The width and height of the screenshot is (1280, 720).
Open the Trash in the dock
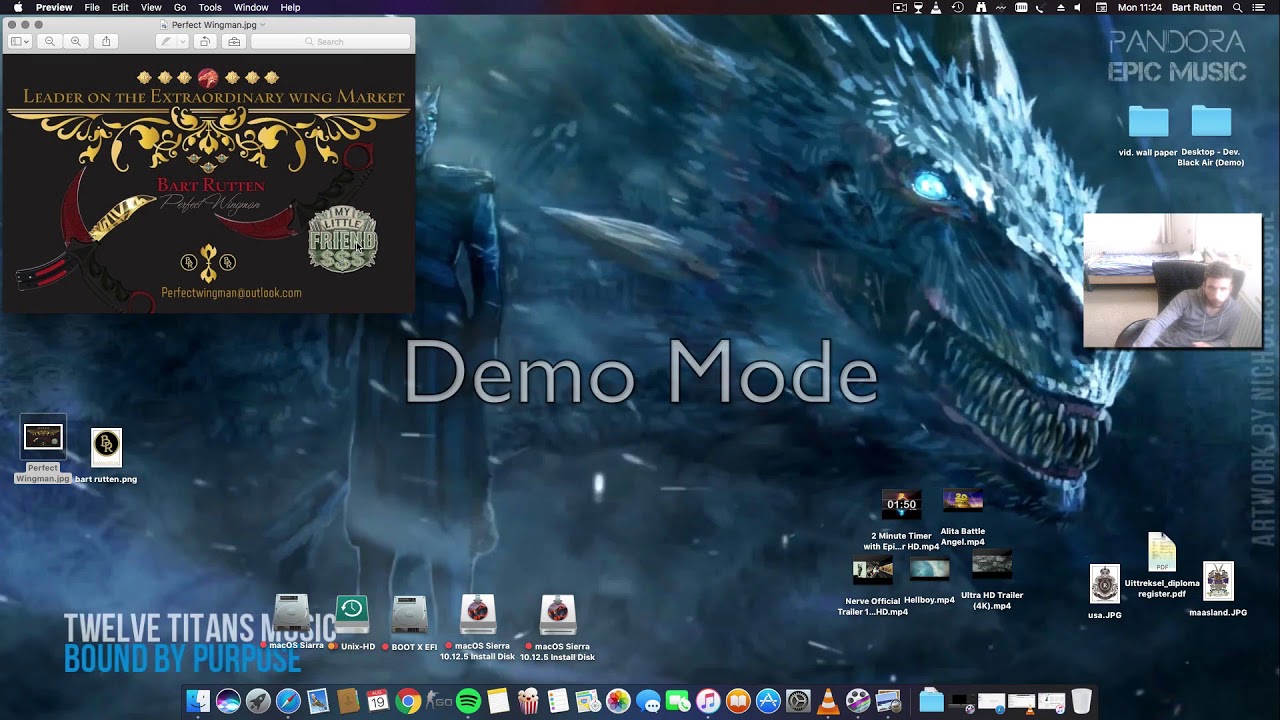point(1081,702)
